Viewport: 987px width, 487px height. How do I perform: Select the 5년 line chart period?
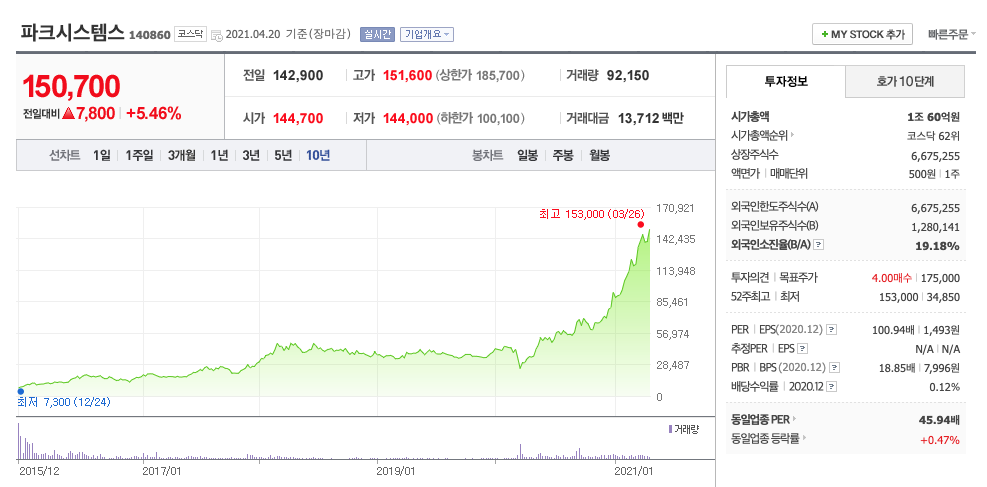point(283,155)
